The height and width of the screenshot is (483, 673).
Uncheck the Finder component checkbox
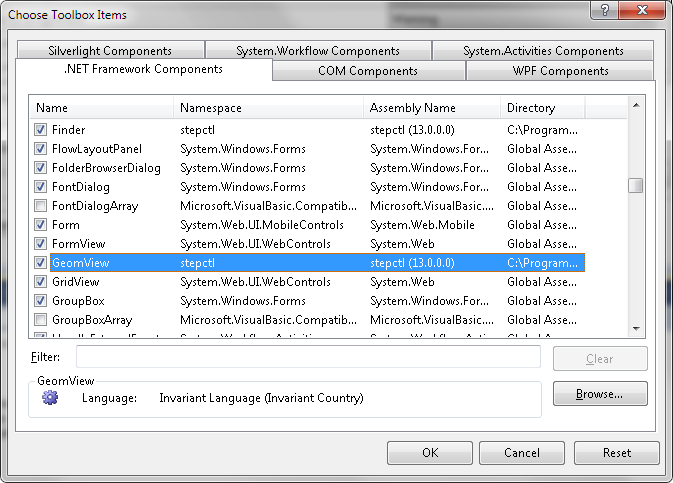point(40,130)
